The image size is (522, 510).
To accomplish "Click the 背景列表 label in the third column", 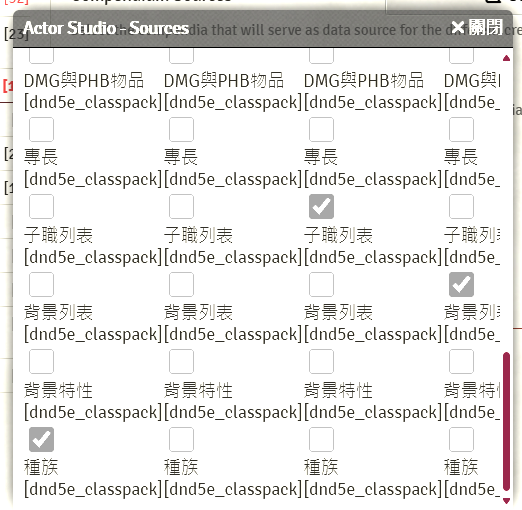I will (338, 312).
